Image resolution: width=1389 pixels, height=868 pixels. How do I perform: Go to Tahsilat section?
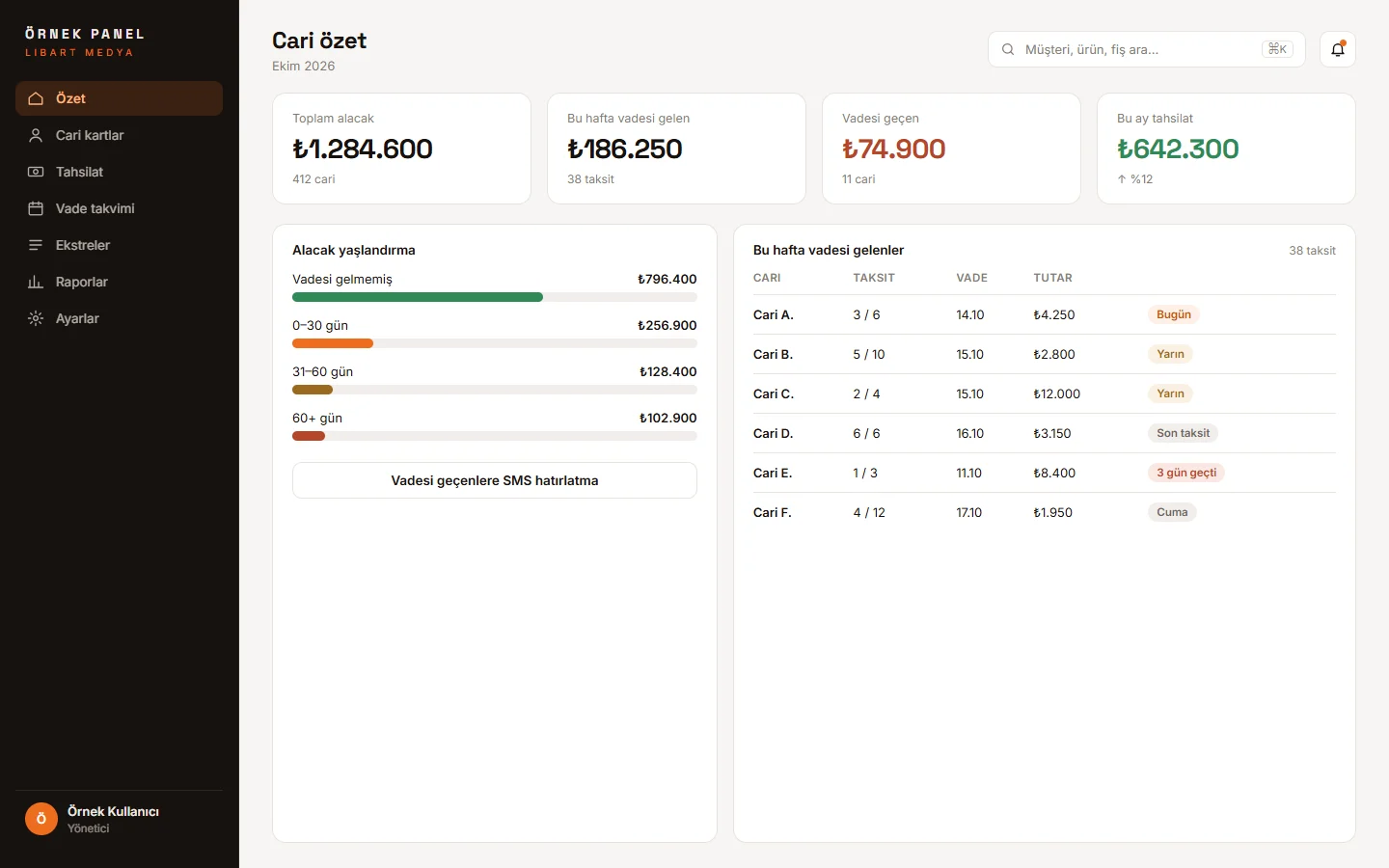coord(119,172)
